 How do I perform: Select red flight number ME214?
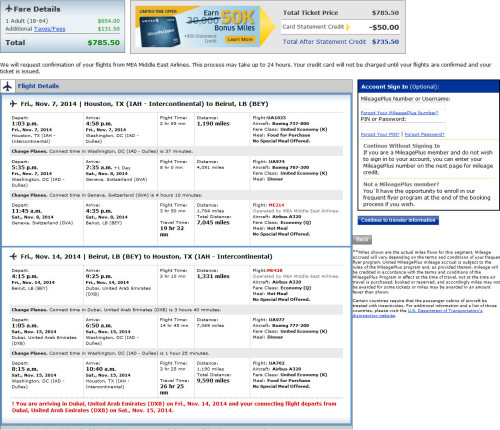[x=276, y=205]
